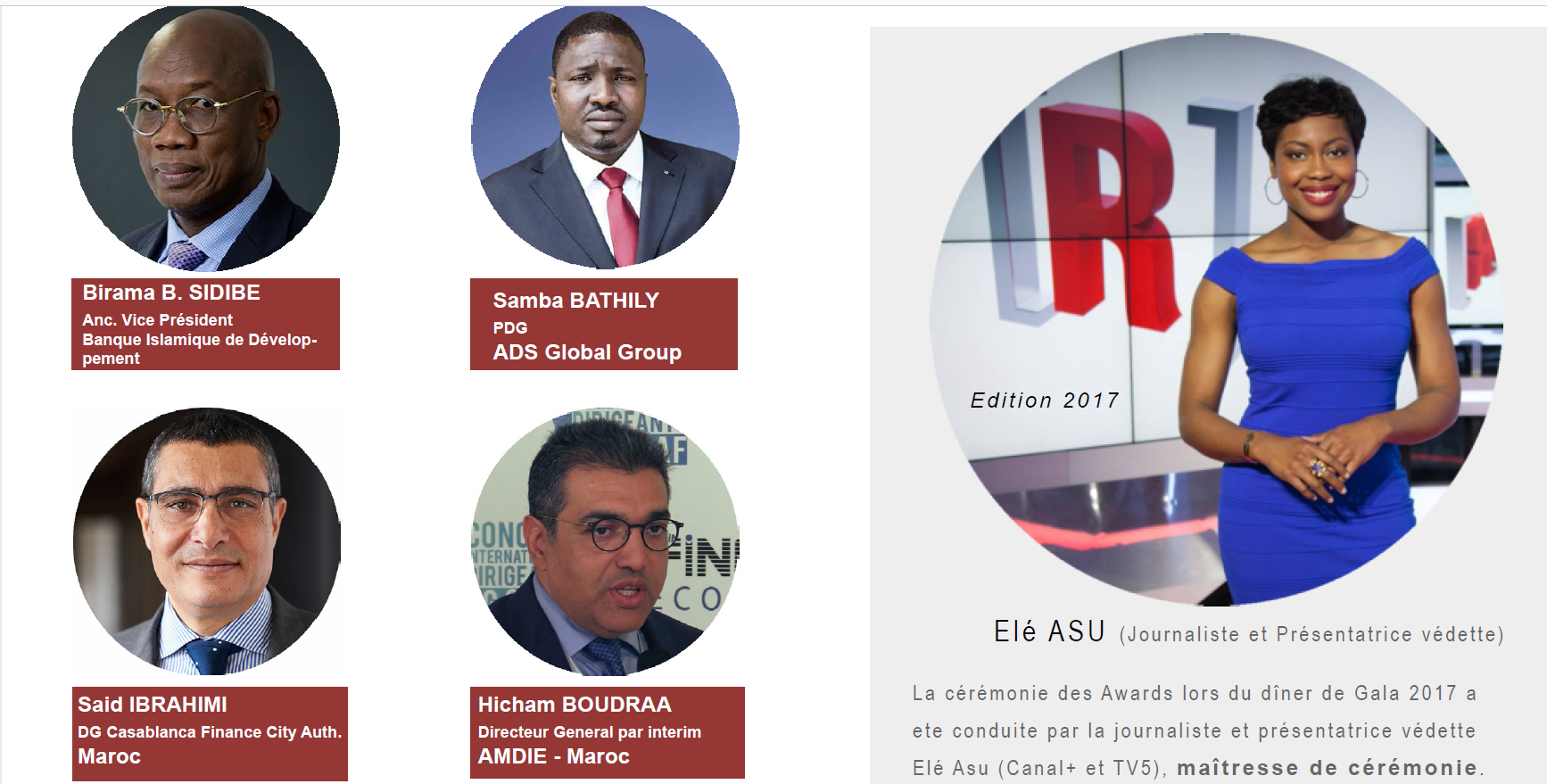Click 'Directeur General par interim' text
This screenshot has width=1547, height=784.
click(x=590, y=732)
